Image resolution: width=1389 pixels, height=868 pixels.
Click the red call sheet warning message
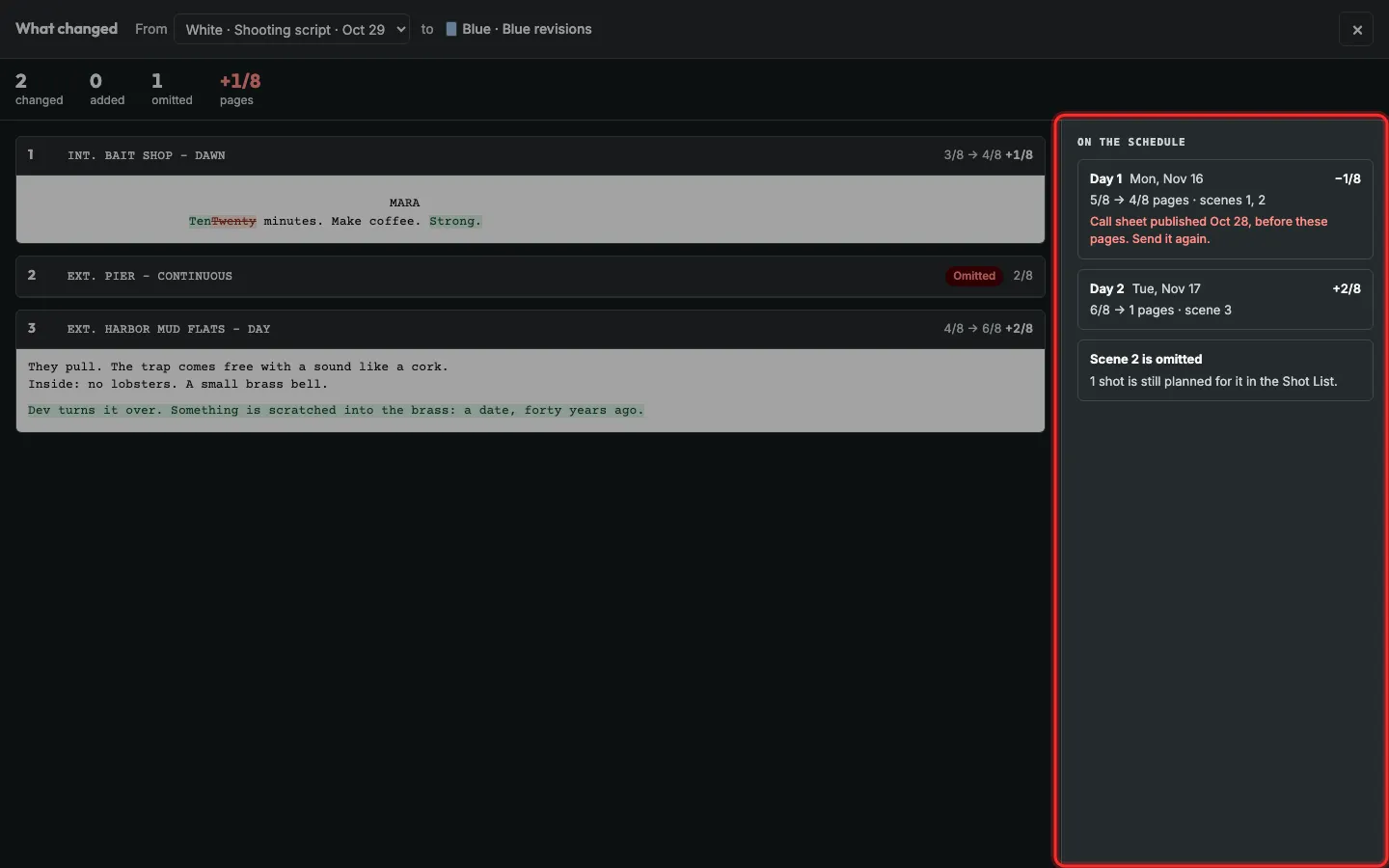pos(1209,231)
